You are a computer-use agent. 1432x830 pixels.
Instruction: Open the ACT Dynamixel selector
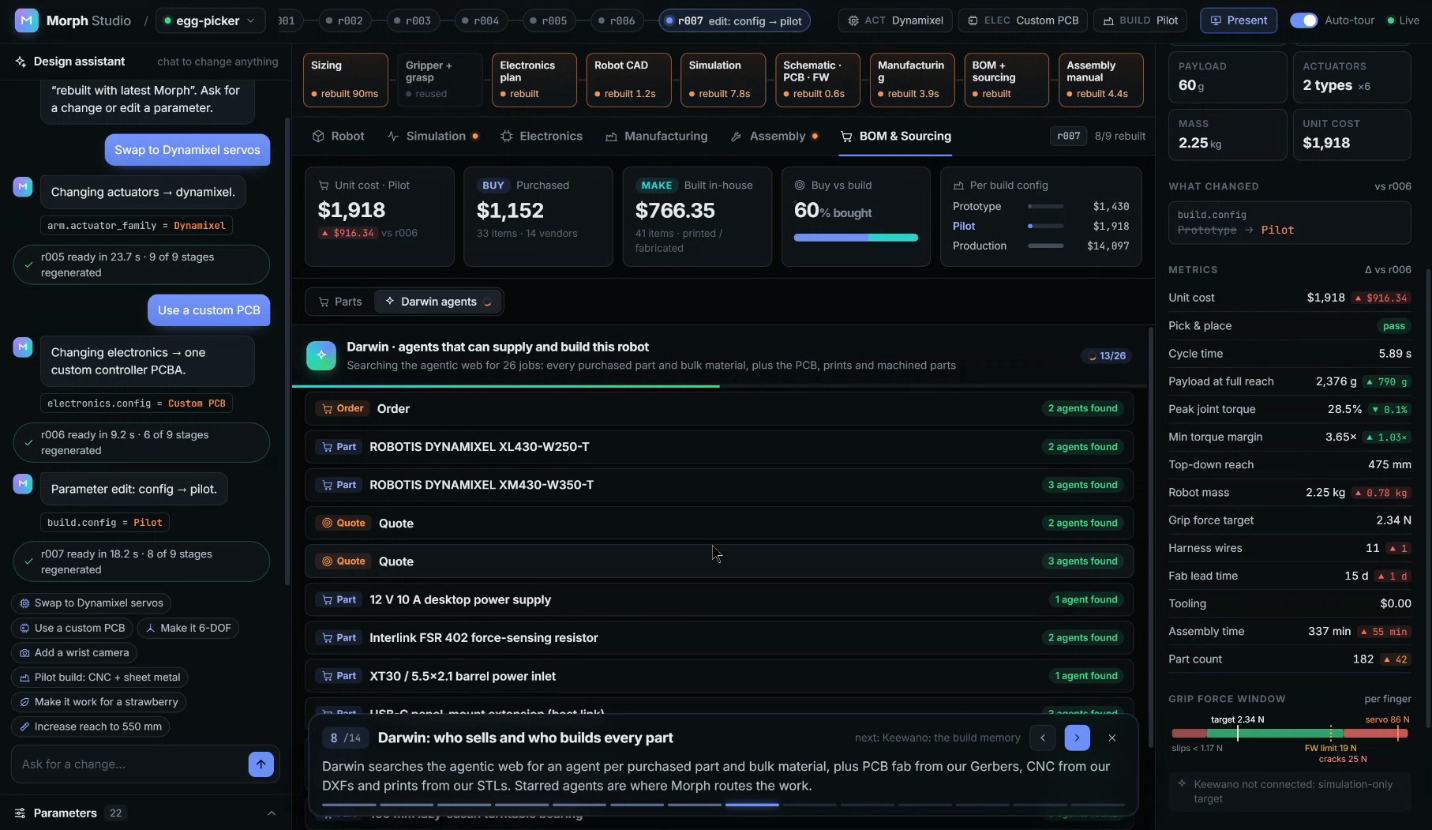[x=895, y=20]
